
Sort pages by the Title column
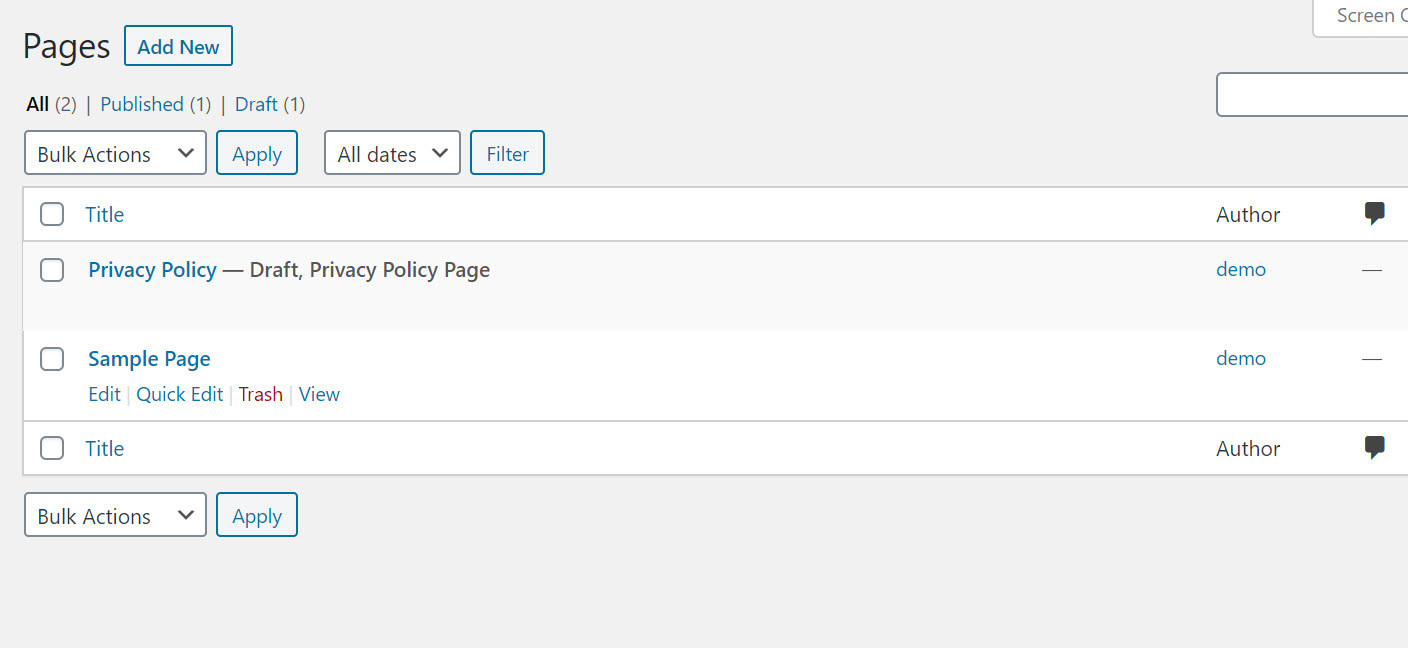(104, 213)
